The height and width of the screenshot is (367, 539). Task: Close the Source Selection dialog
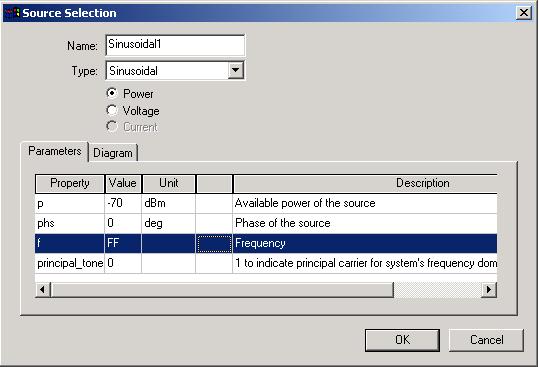point(524,13)
